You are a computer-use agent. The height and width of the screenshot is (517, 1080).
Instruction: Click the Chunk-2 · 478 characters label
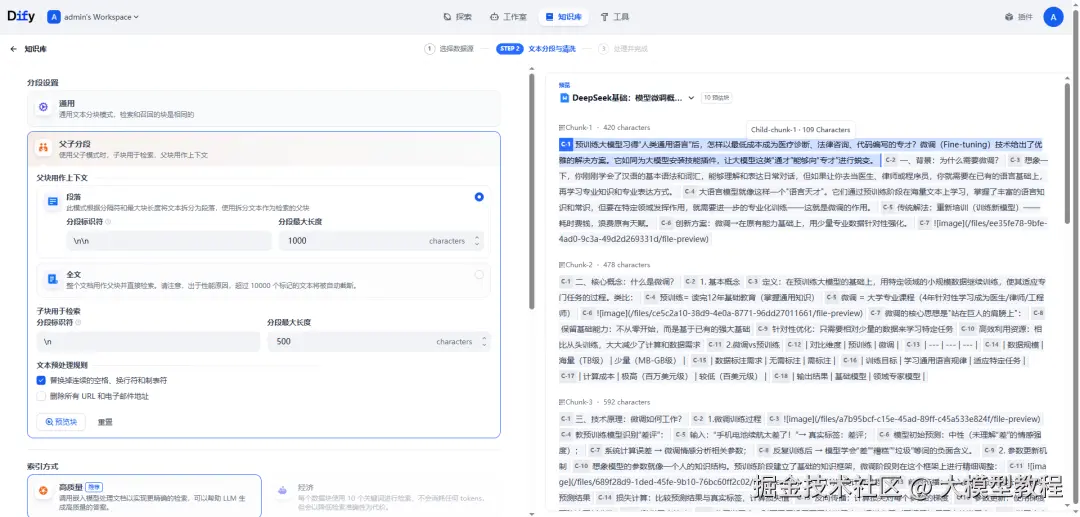coord(604,264)
